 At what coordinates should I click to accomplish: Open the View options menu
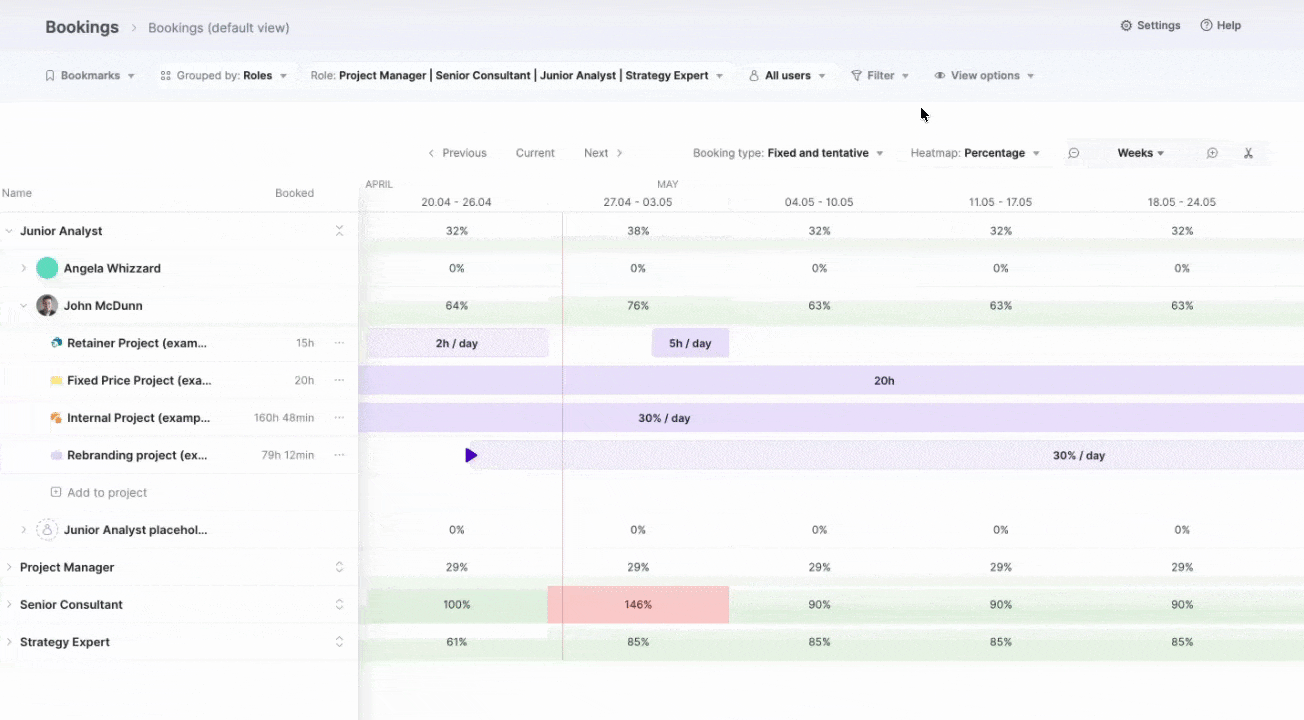pos(984,75)
